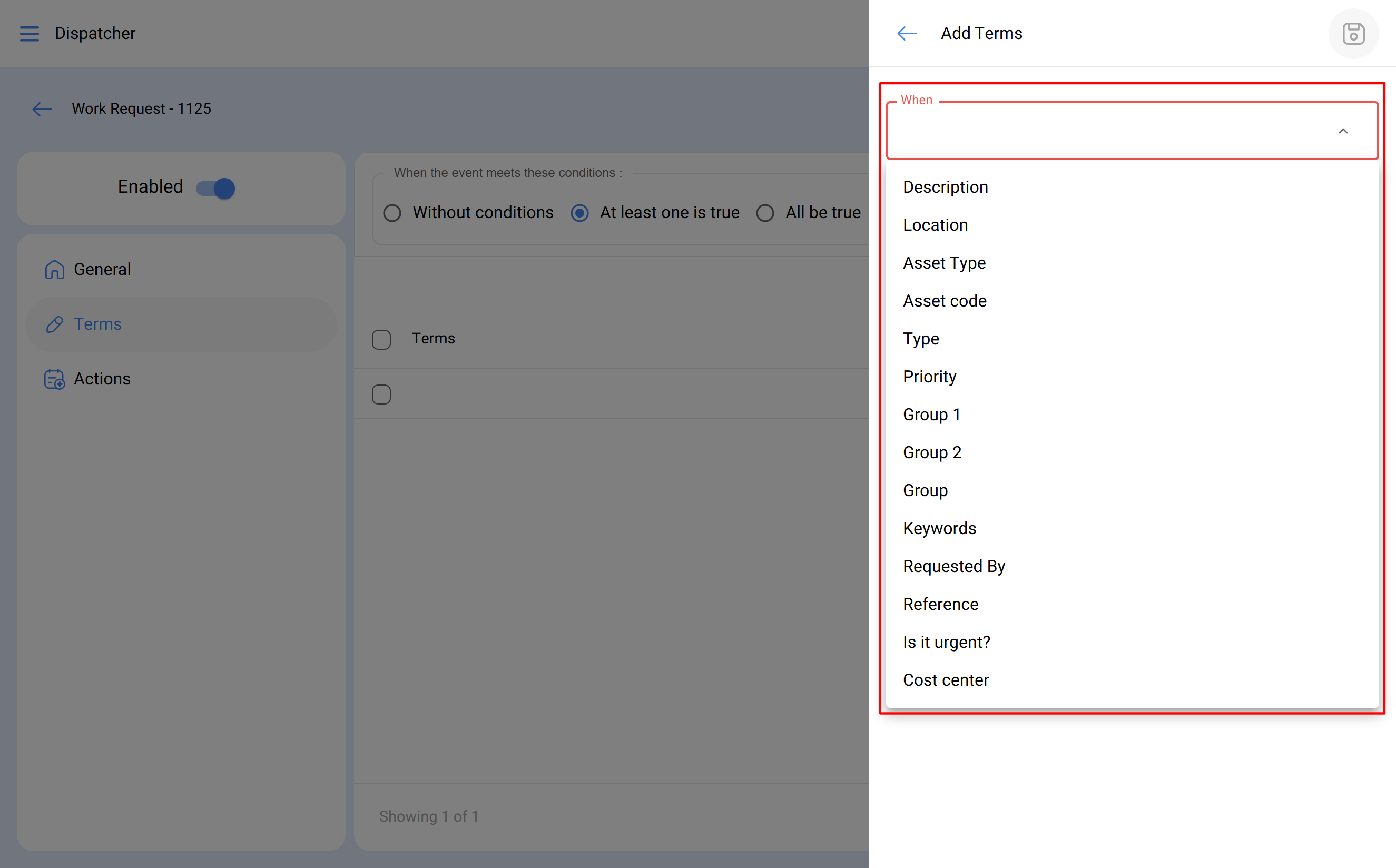Image resolution: width=1396 pixels, height=868 pixels.
Task: Collapse the When dropdown using its chevron
Action: coord(1343,132)
